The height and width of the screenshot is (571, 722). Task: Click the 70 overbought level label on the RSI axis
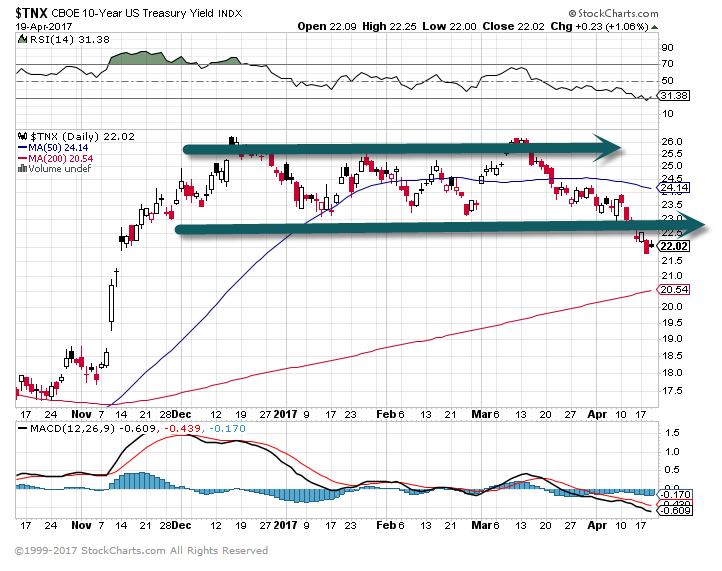pos(667,64)
